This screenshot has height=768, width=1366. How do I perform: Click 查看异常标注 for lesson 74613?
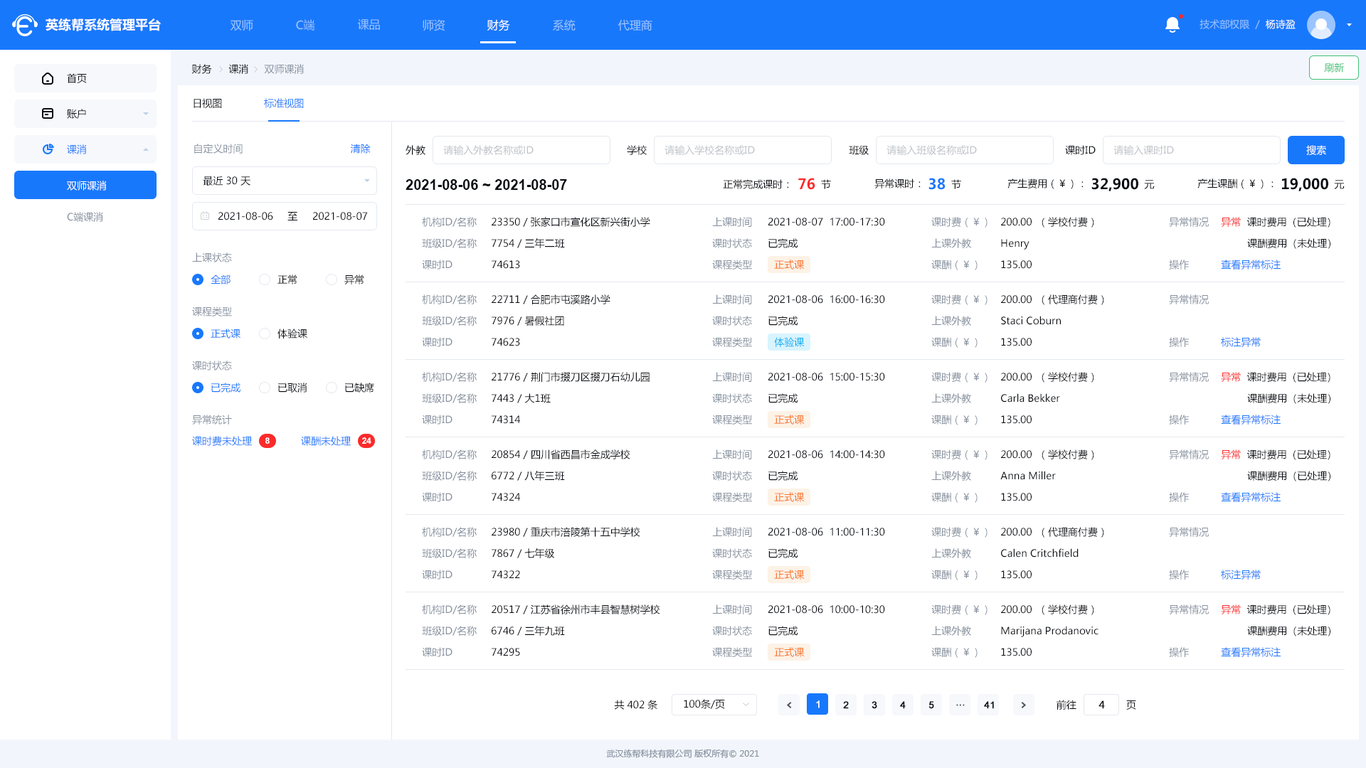pyautogui.click(x=1250, y=265)
